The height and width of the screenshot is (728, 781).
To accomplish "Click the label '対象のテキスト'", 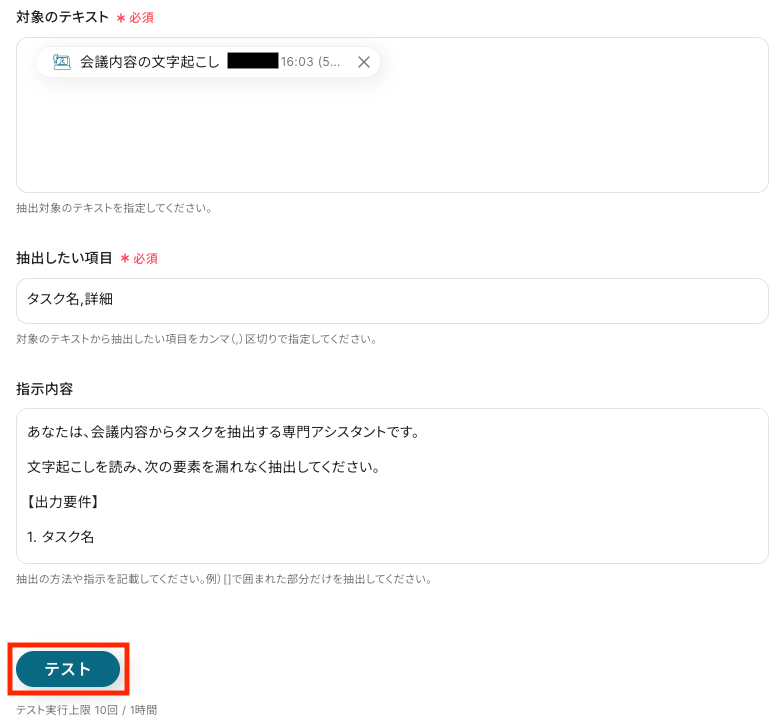I will pyautogui.click(x=62, y=17).
